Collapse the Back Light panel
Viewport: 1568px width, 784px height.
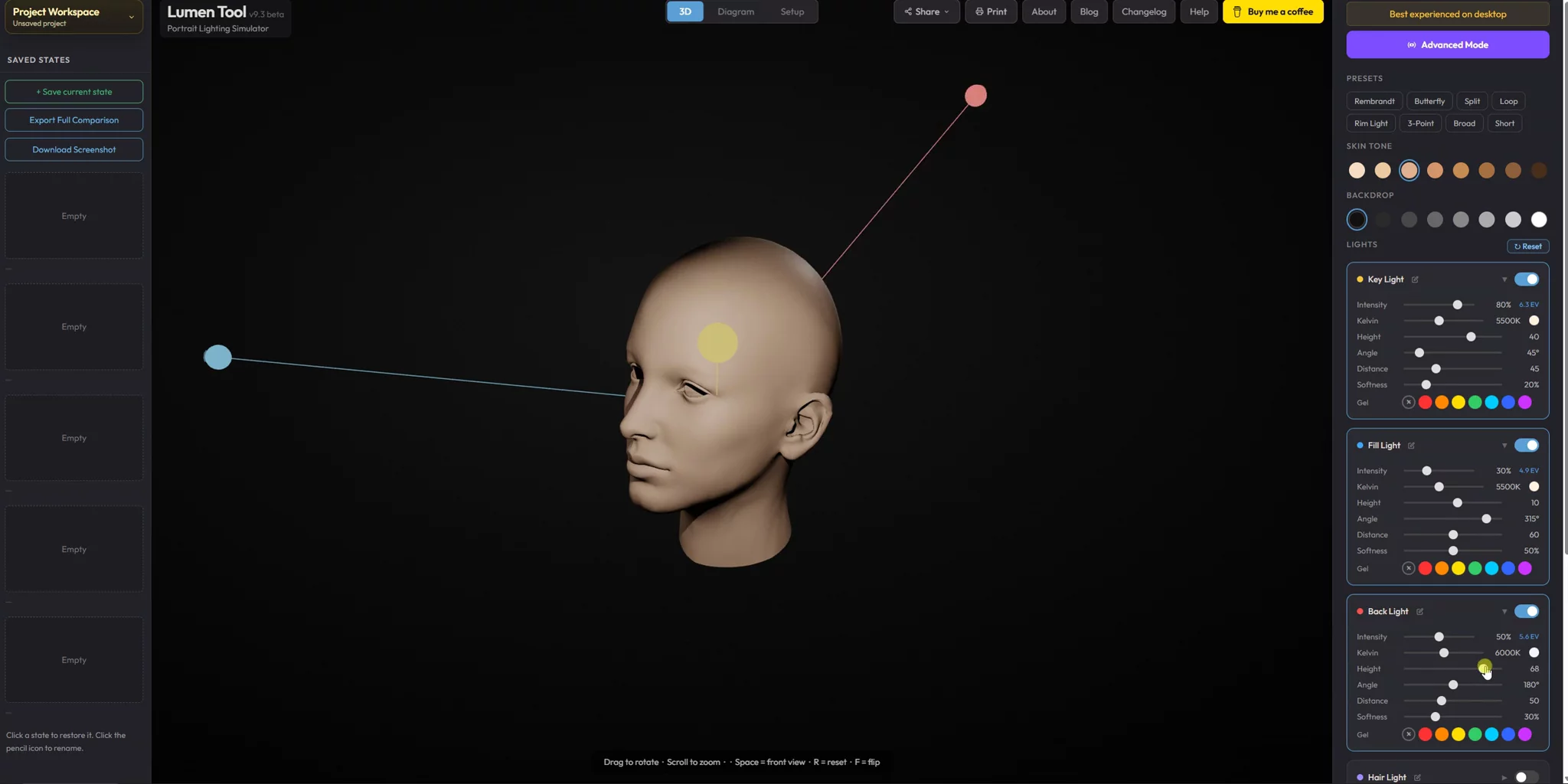[x=1504, y=612]
